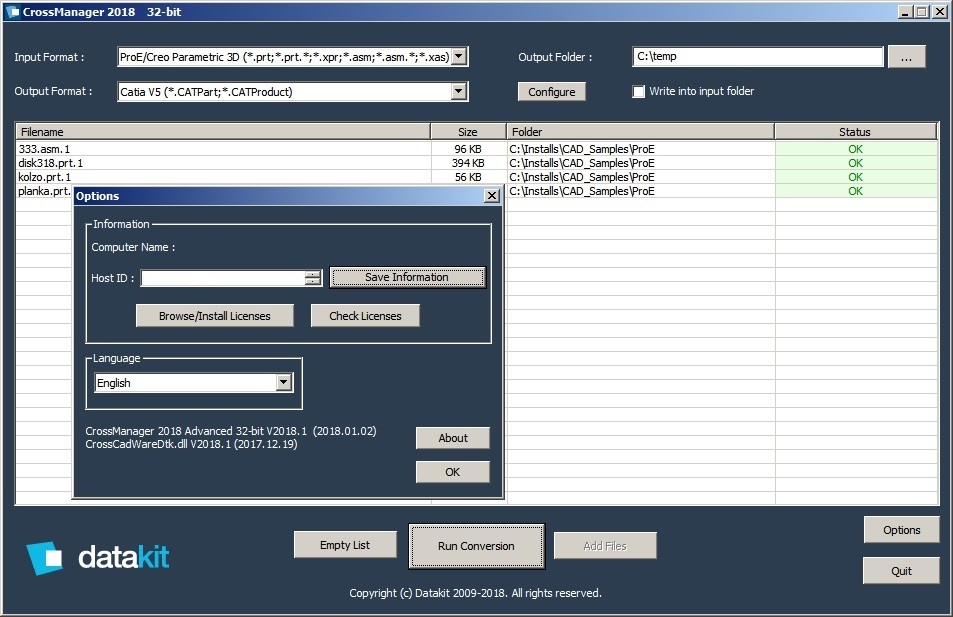
Task: Click the CrossManager title bar icon
Action: tap(12, 12)
